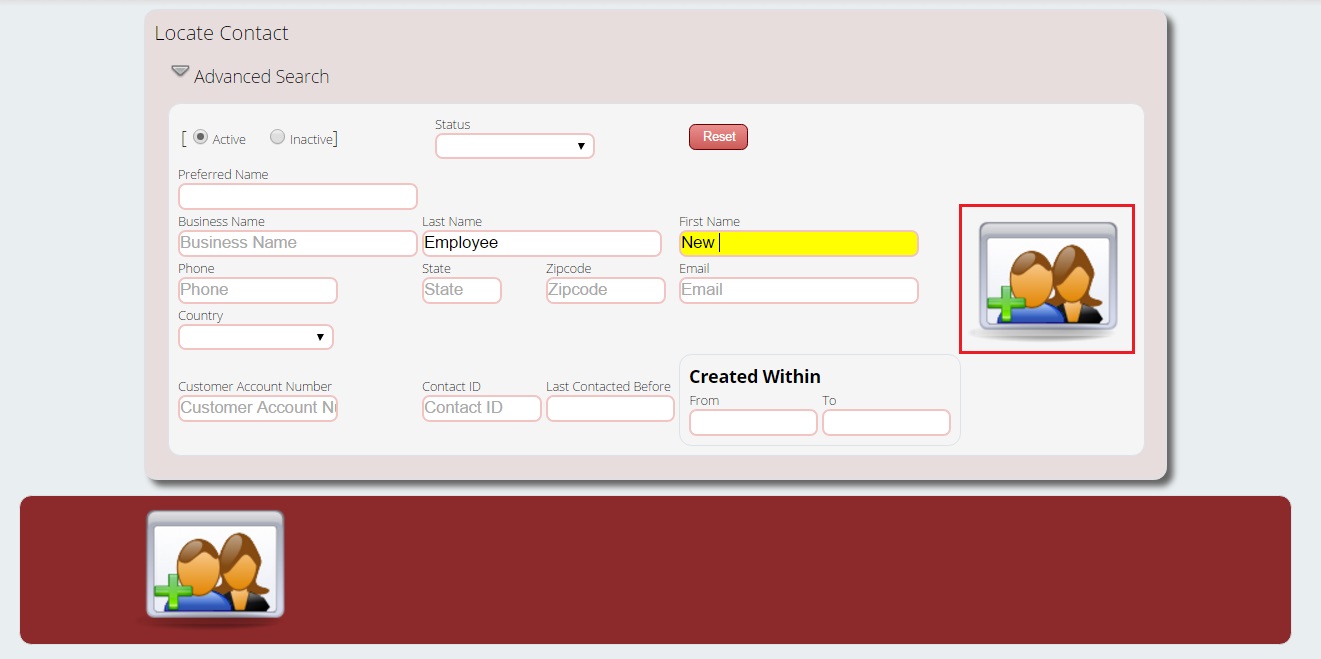
Task: Click the State input field
Action: (461, 290)
